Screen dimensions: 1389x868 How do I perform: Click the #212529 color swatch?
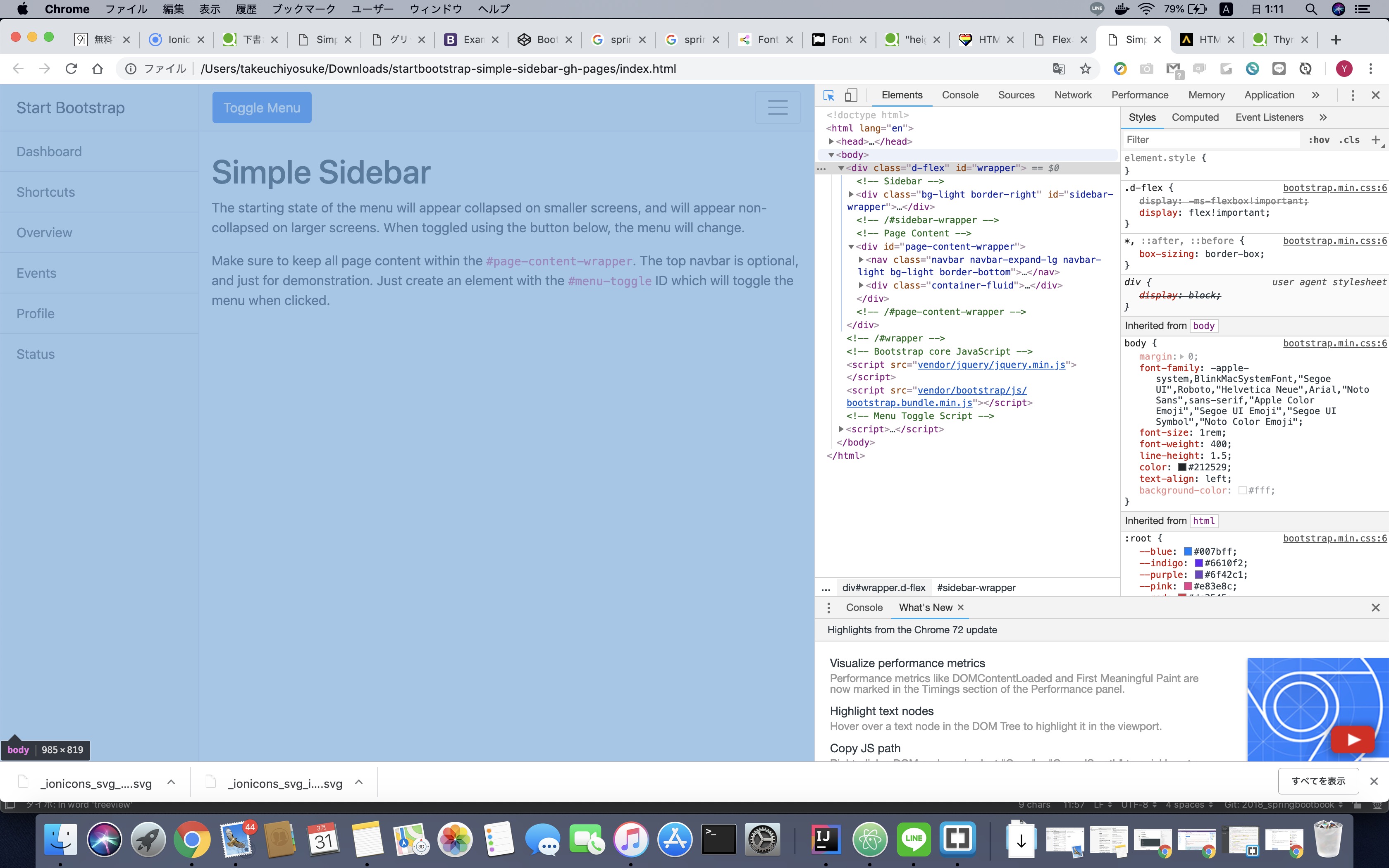(1182, 467)
